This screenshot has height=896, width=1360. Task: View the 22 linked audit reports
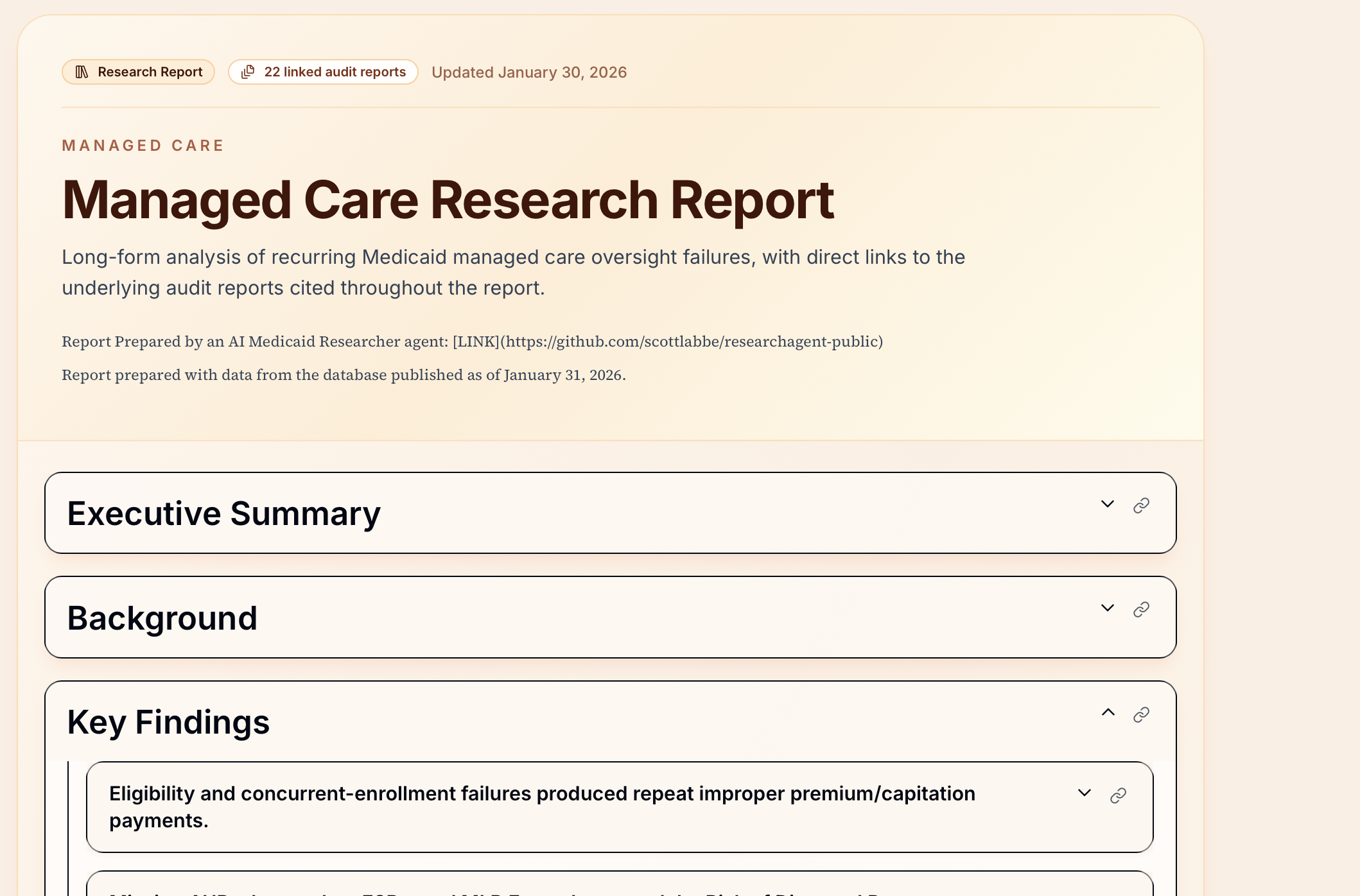click(323, 71)
